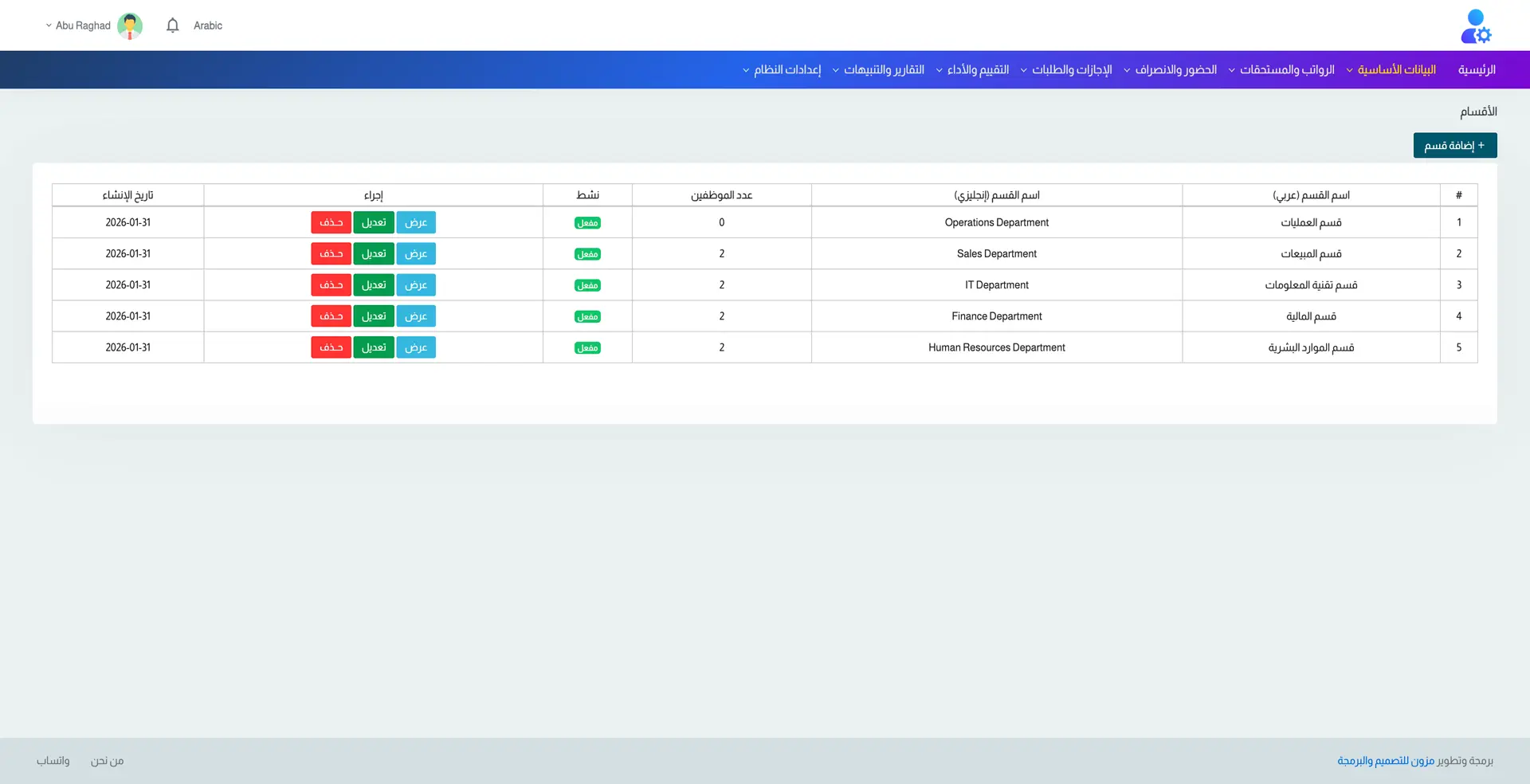Screen dimensions: 1530x784
Task: Open the Abu Raghad user dropdown
Action: point(78,25)
